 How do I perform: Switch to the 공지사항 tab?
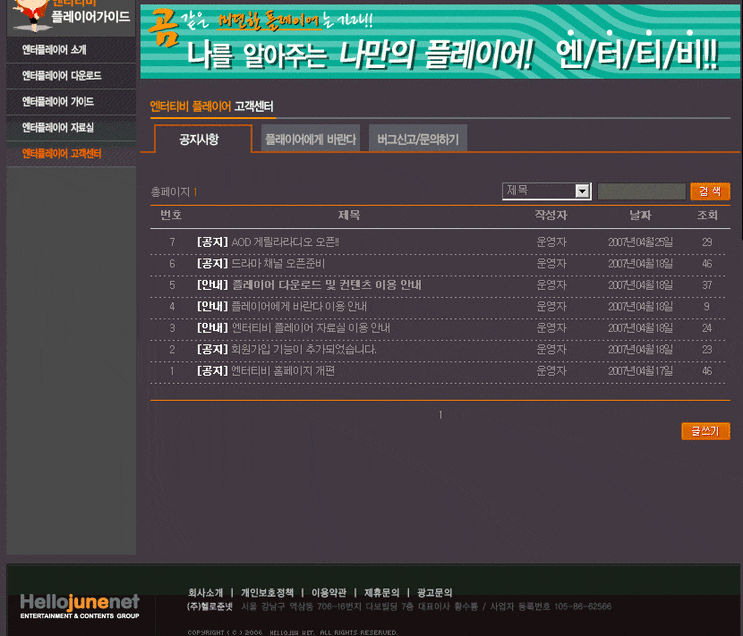pos(203,139)
